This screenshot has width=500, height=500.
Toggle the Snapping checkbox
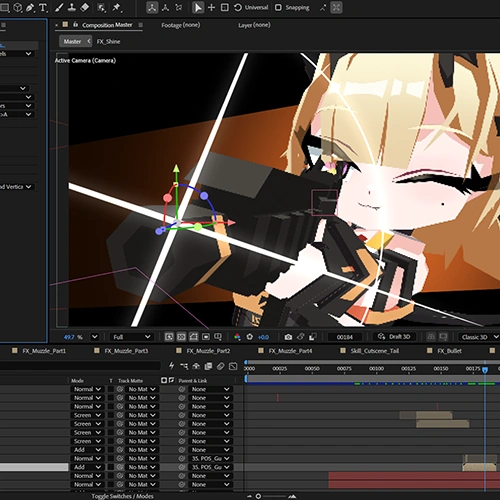tap(278, 7)
